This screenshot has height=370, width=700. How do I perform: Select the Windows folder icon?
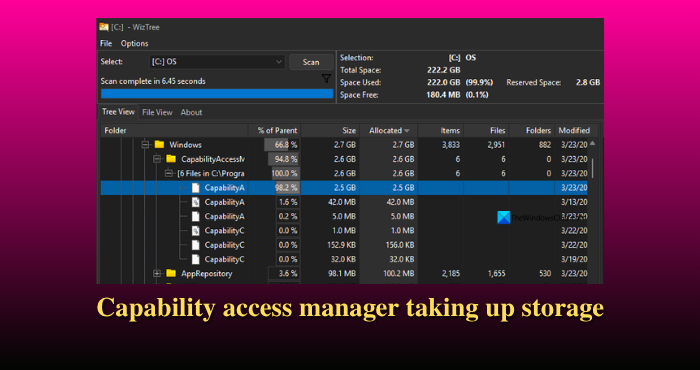[159, 145]
